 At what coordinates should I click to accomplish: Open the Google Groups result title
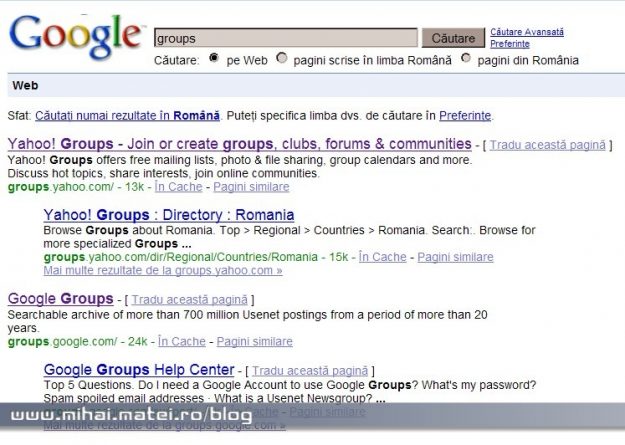(60, 299)
